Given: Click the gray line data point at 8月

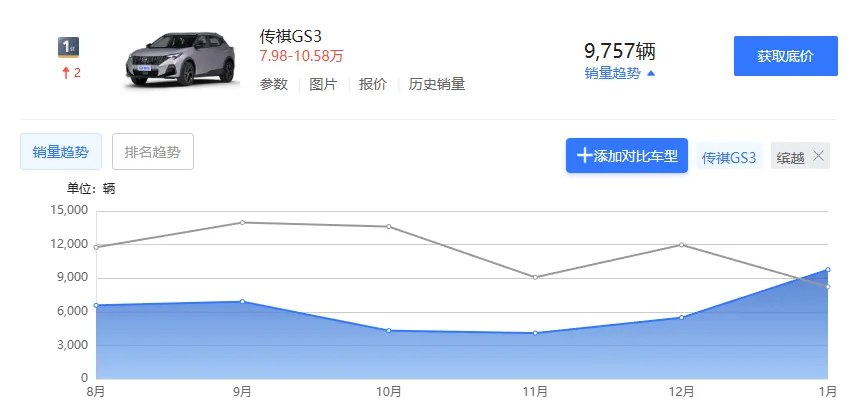Looking at the screenshot, I should 96,247.
